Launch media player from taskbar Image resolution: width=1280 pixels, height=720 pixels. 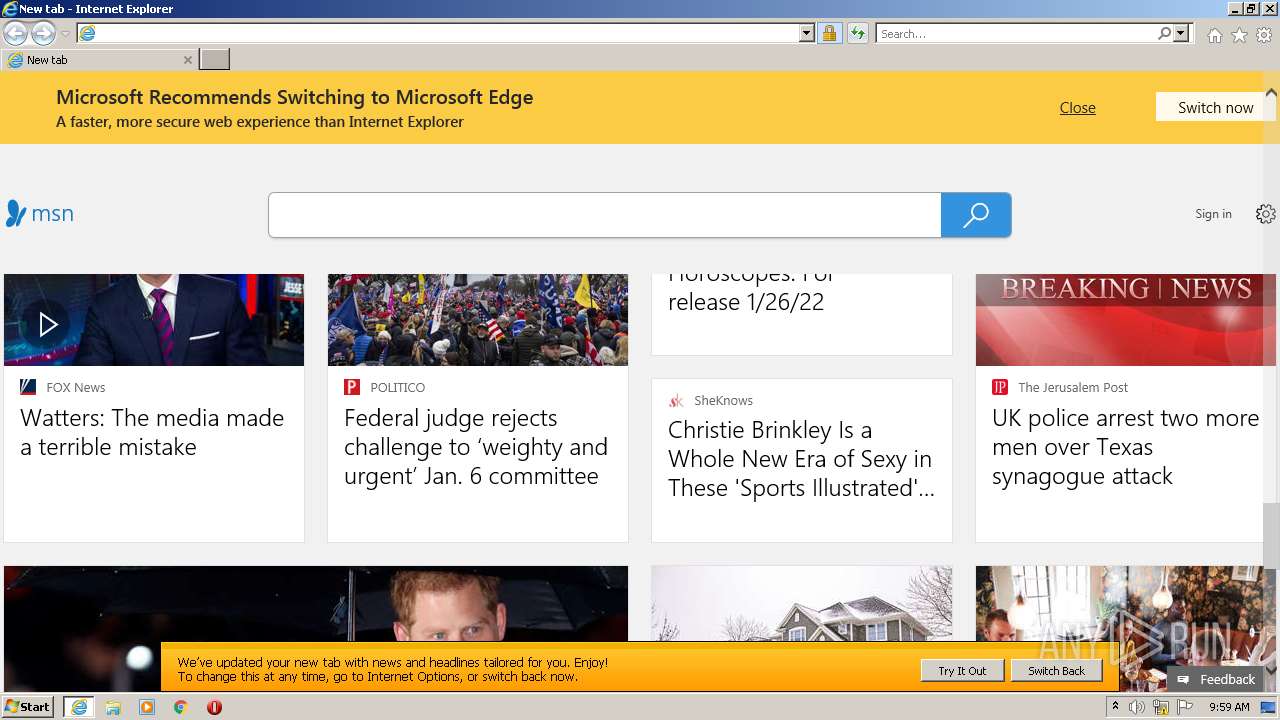147,707
